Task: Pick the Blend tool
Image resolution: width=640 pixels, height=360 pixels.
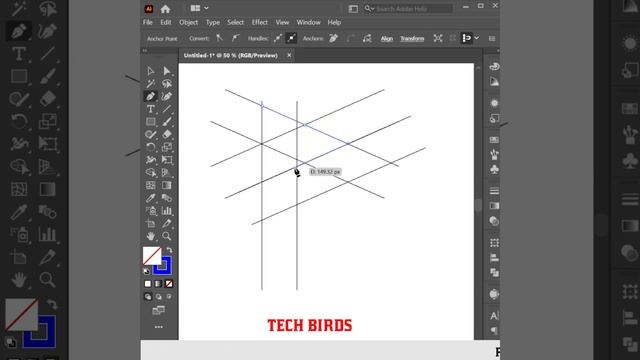Action: (167, 198)
